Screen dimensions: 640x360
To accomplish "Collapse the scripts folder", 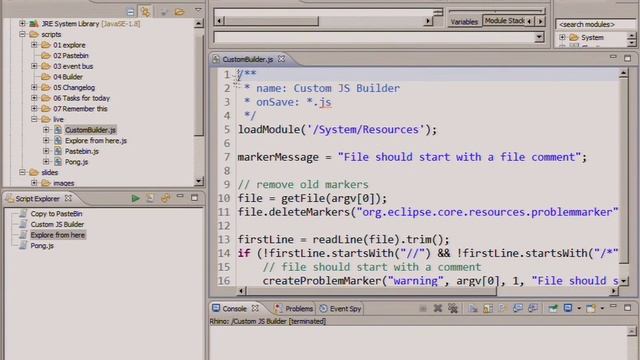I will 22,34.
